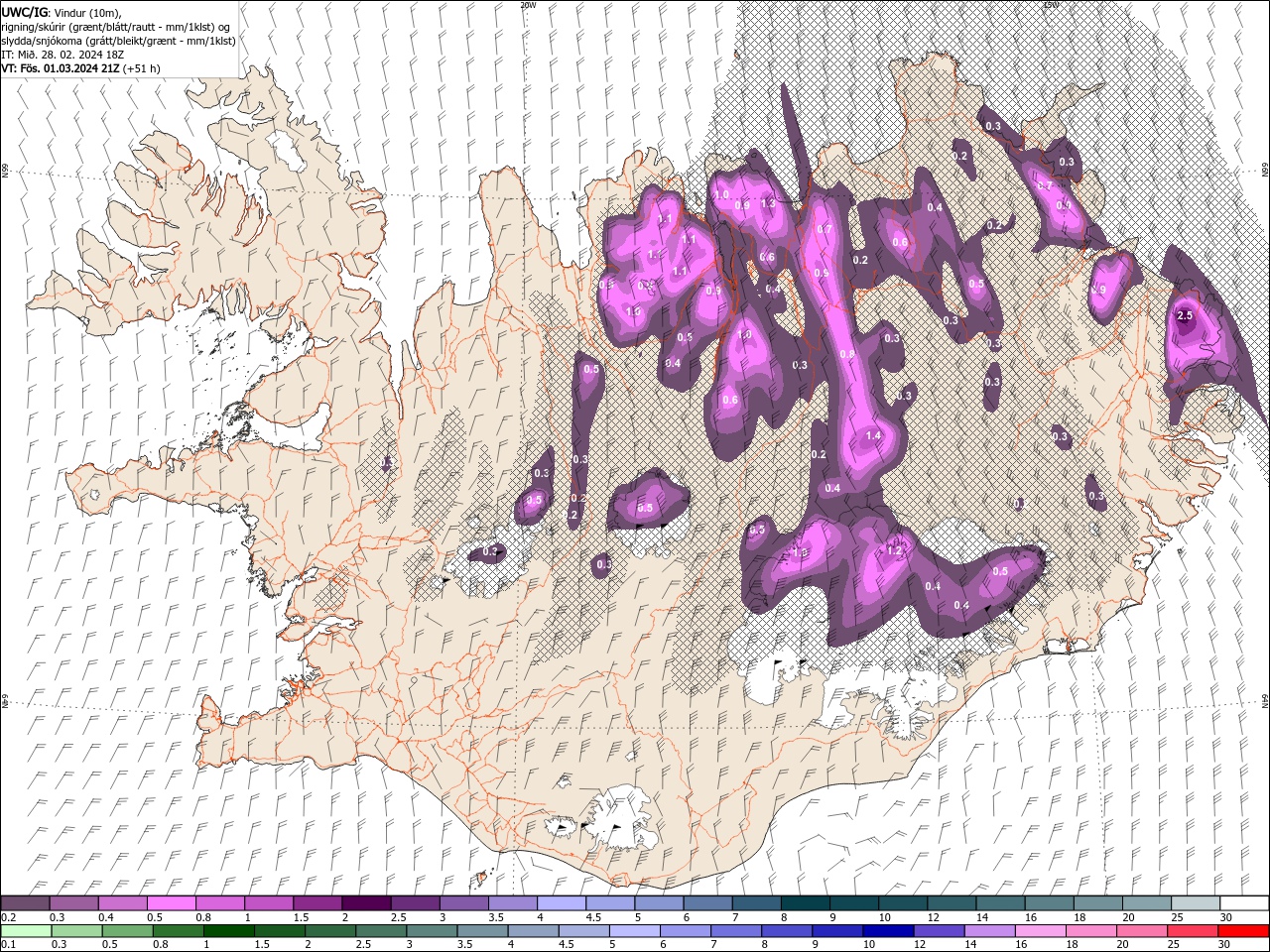Pick the bottom-row pale green swatch between 0.1 and 0.3
This screenshot has height=952, width=1270.
coord(25,931)
